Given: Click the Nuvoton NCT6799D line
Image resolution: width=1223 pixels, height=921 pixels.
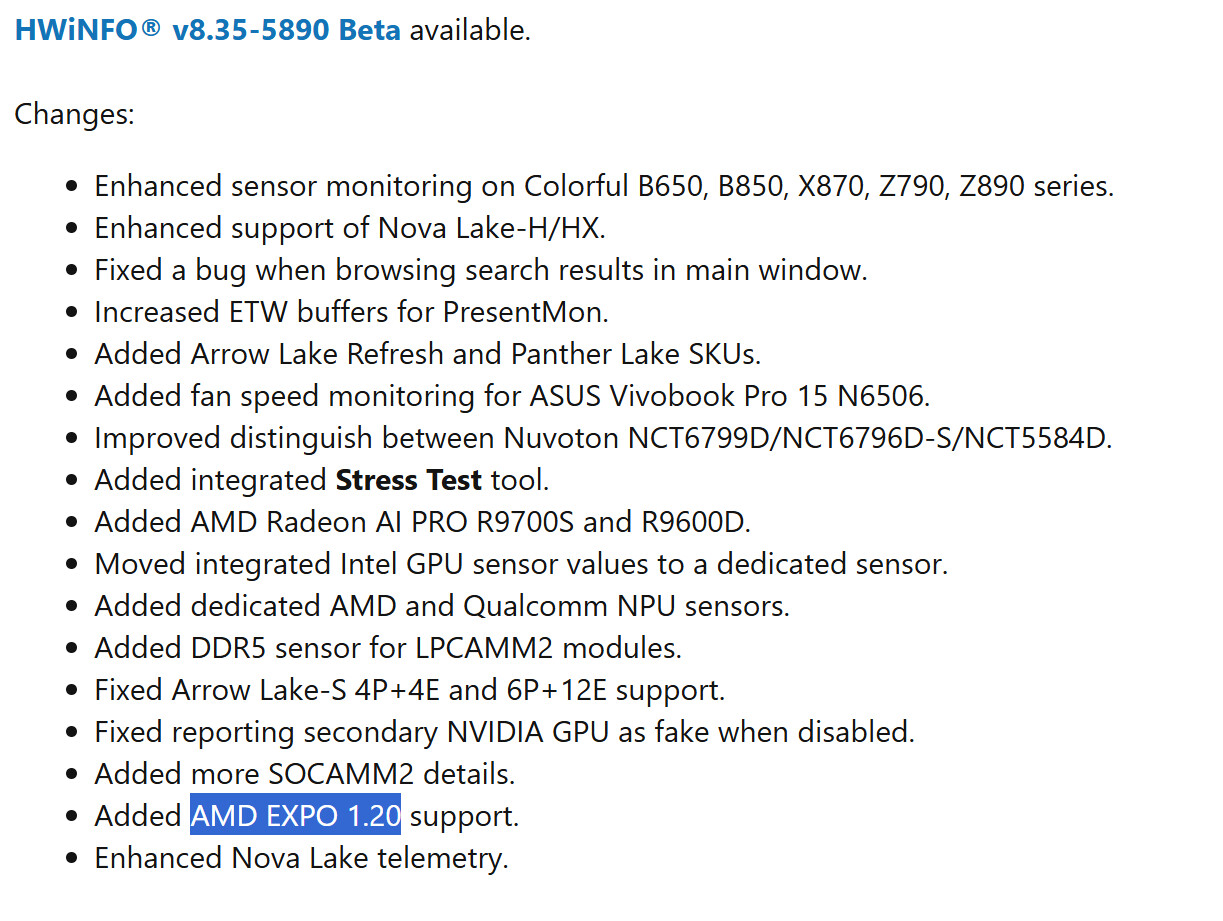Looking at the screenshot, I should point(603,438).
